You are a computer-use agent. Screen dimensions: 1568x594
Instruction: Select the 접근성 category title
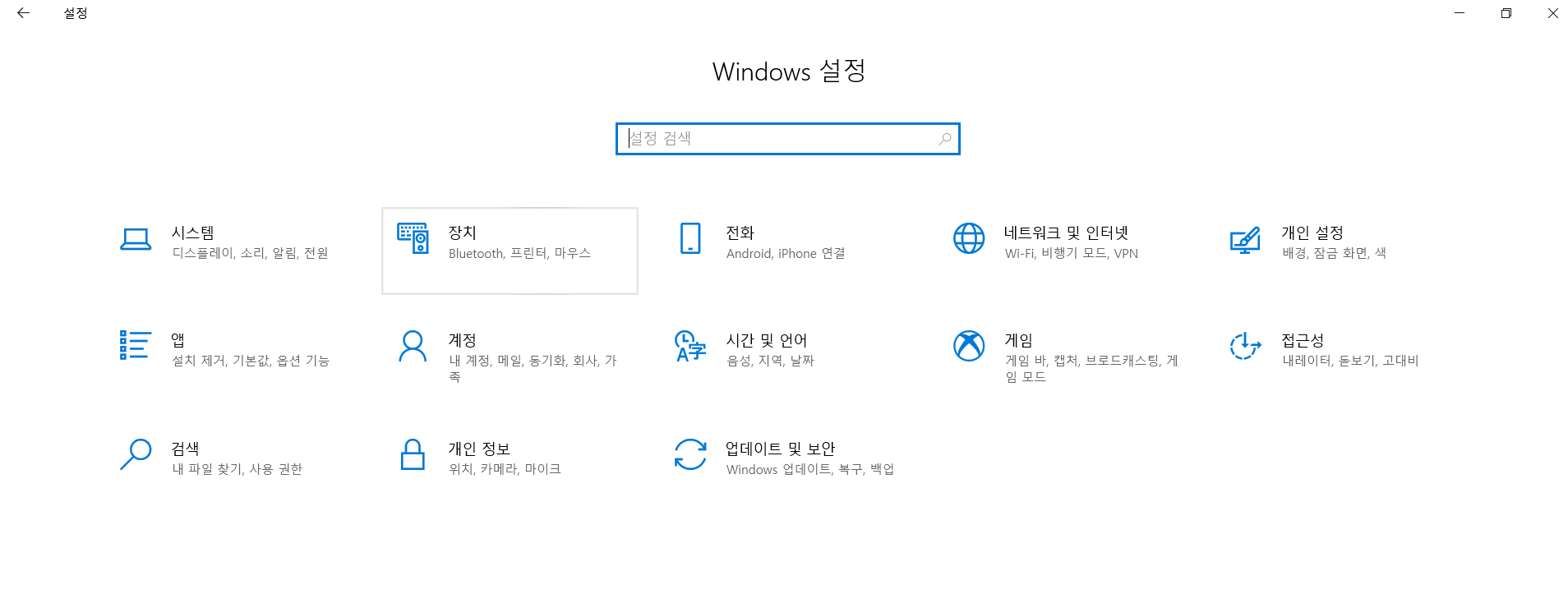1303,340
